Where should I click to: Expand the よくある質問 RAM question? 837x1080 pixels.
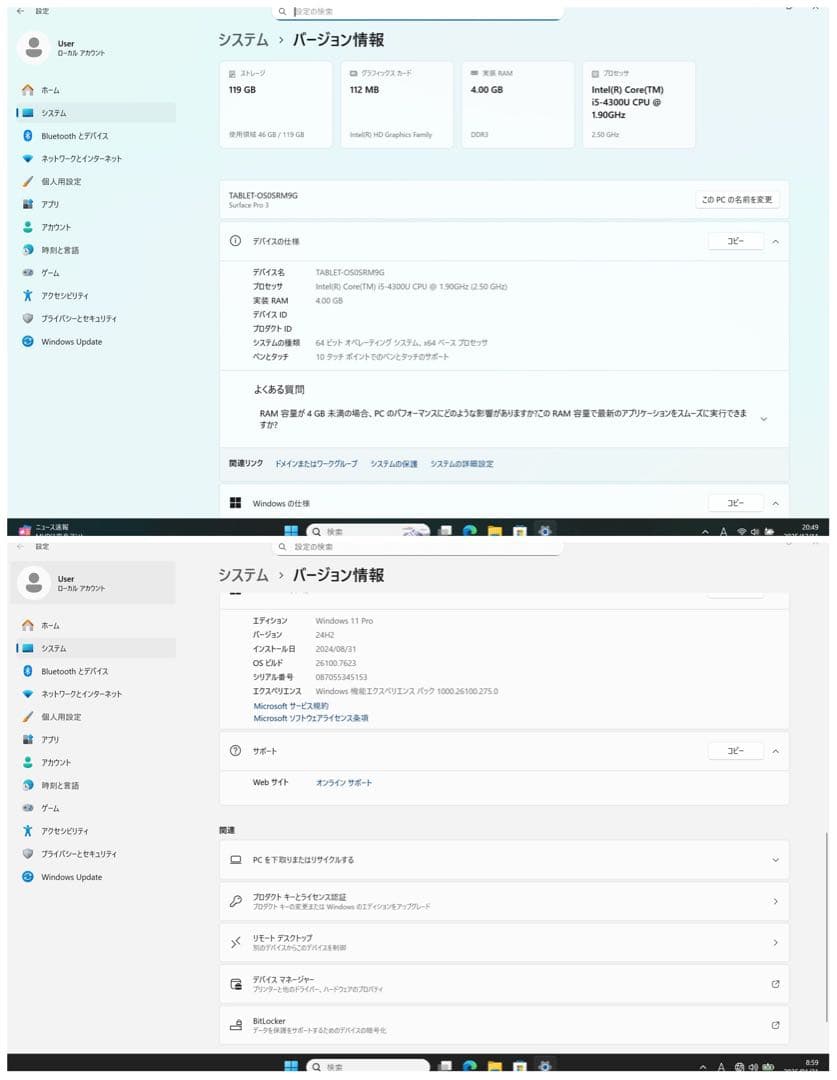[763, 419]
